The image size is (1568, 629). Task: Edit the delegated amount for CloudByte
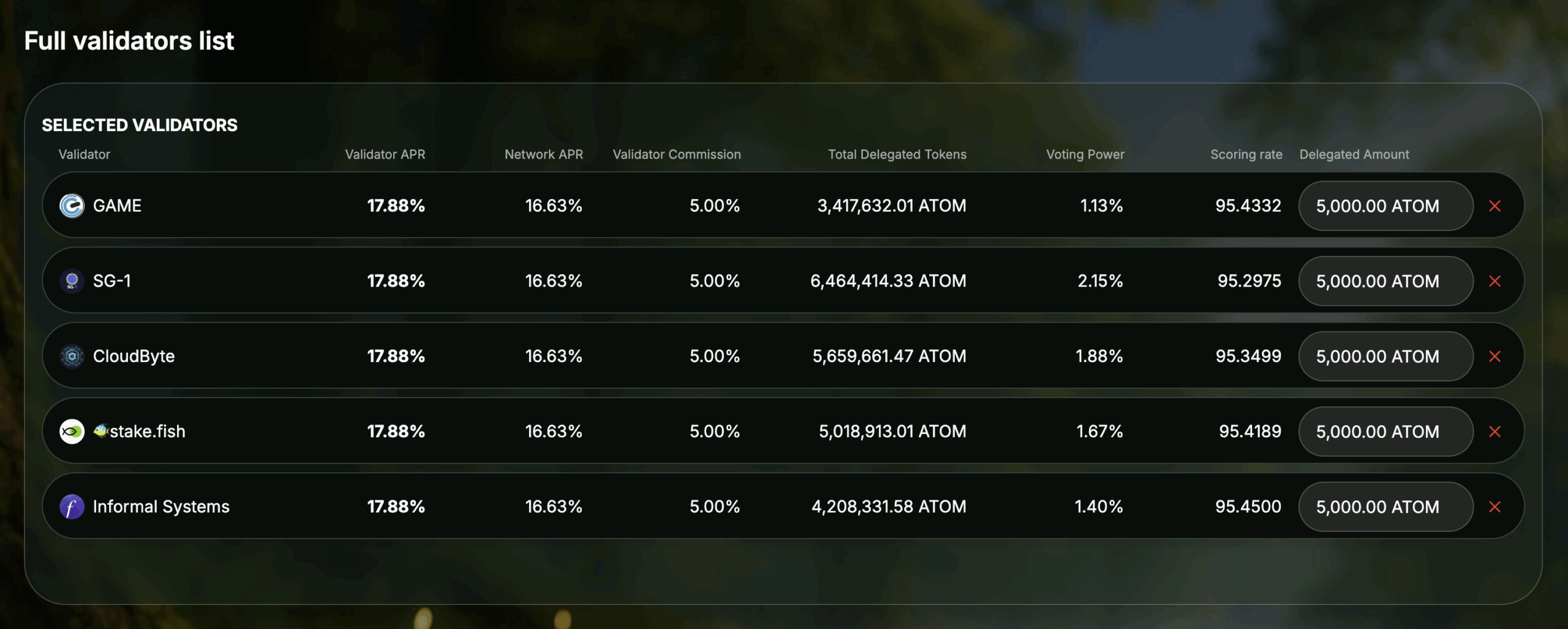coord(1385,356)
